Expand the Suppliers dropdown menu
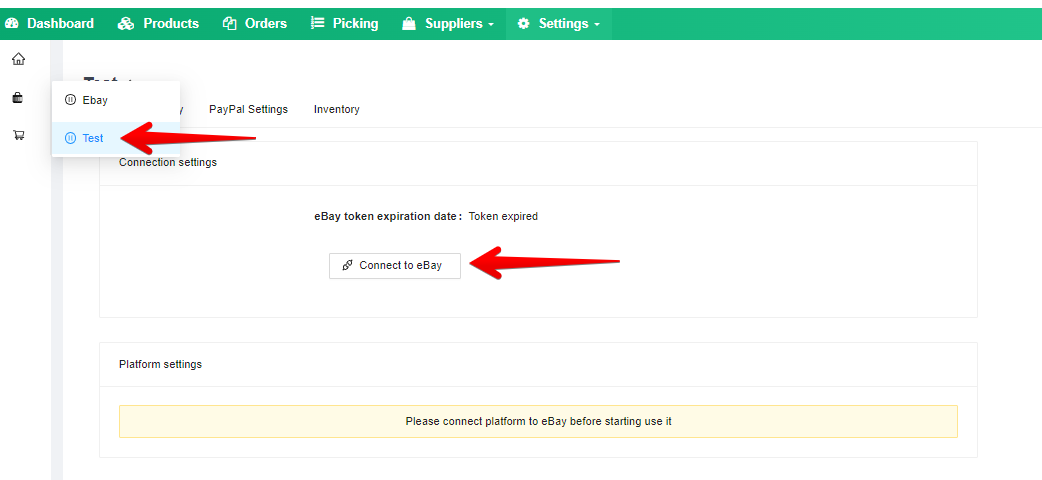This screenshot has width=1042, height=480. 448,23
